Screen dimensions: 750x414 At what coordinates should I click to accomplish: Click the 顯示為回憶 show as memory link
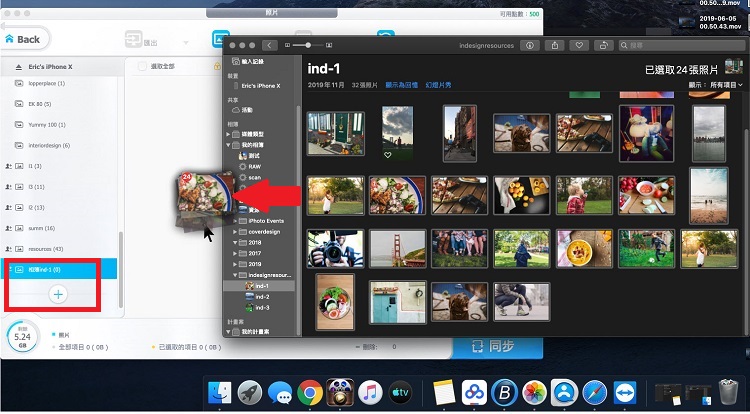click(x=402, y=85)
